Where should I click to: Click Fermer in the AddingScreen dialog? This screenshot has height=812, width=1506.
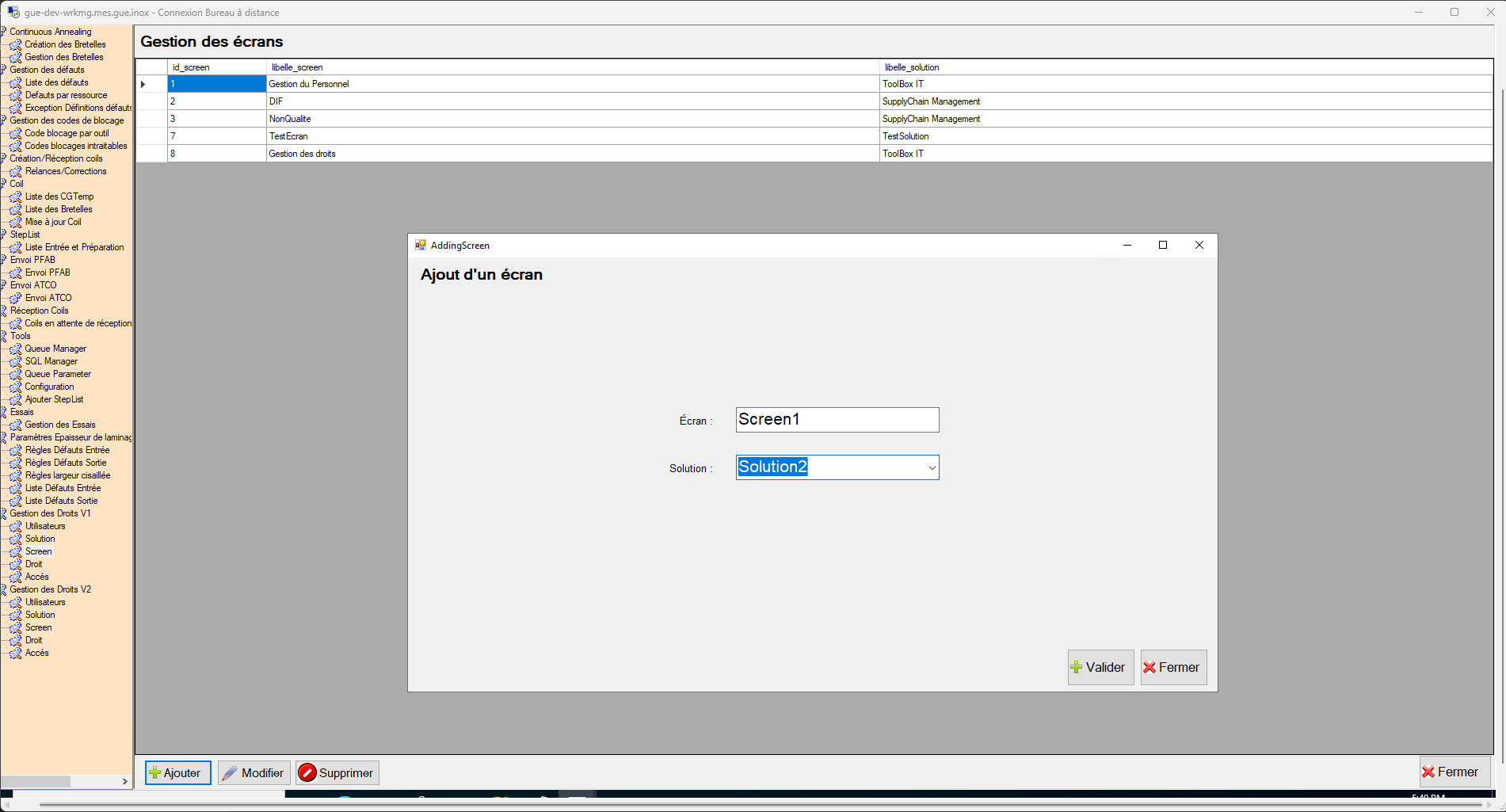[1173, 667]
